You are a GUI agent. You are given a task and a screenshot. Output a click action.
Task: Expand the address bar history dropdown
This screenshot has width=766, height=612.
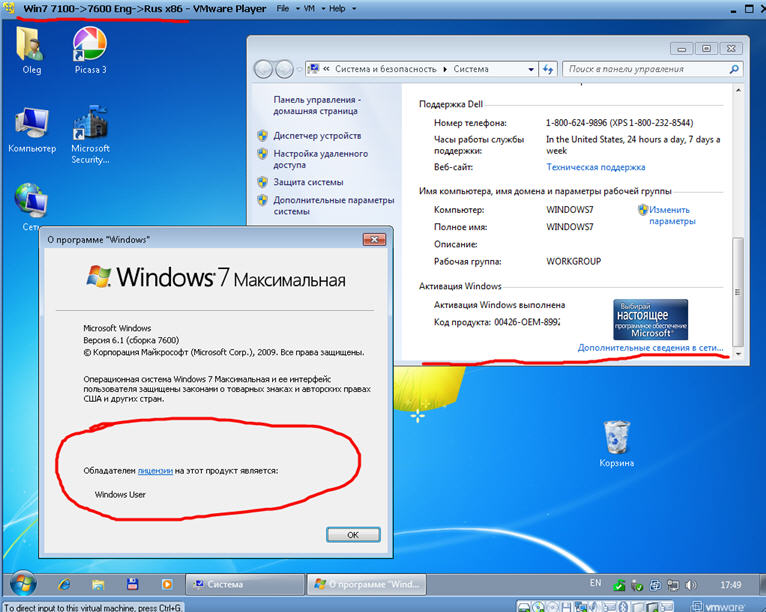point(531,69)
